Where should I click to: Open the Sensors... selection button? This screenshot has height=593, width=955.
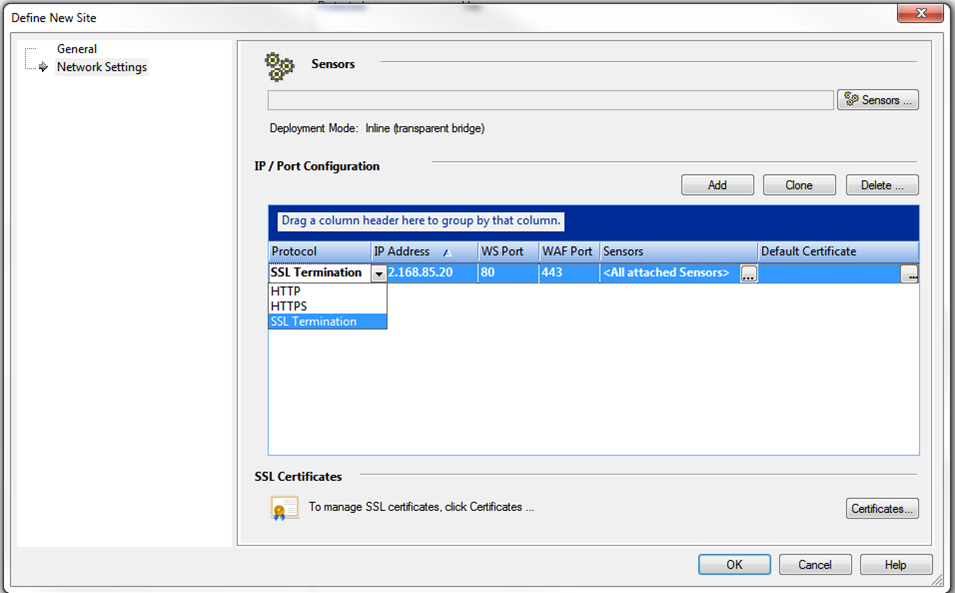(877, 100)
